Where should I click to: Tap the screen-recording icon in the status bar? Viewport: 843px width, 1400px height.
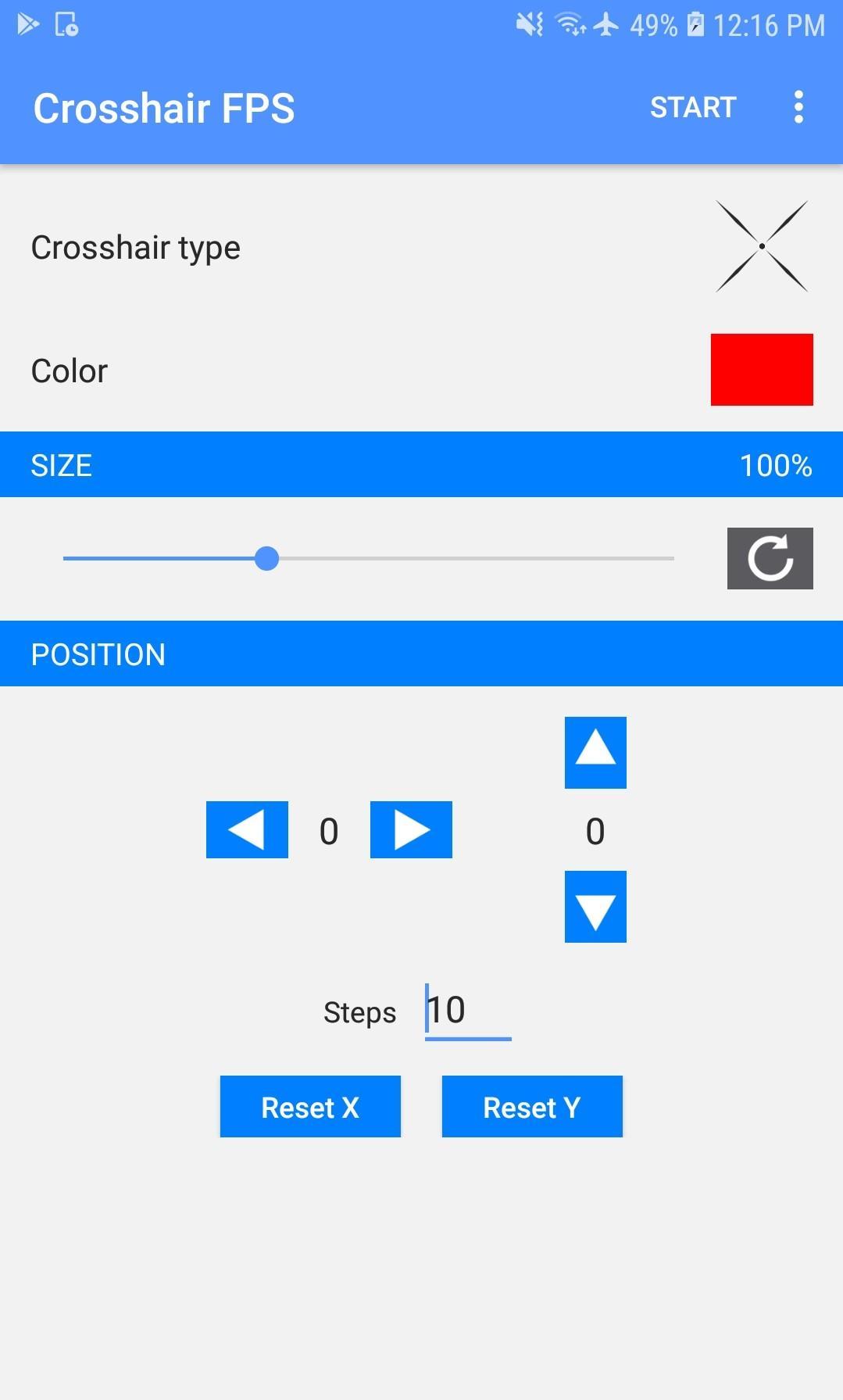[x=67, y=25]
